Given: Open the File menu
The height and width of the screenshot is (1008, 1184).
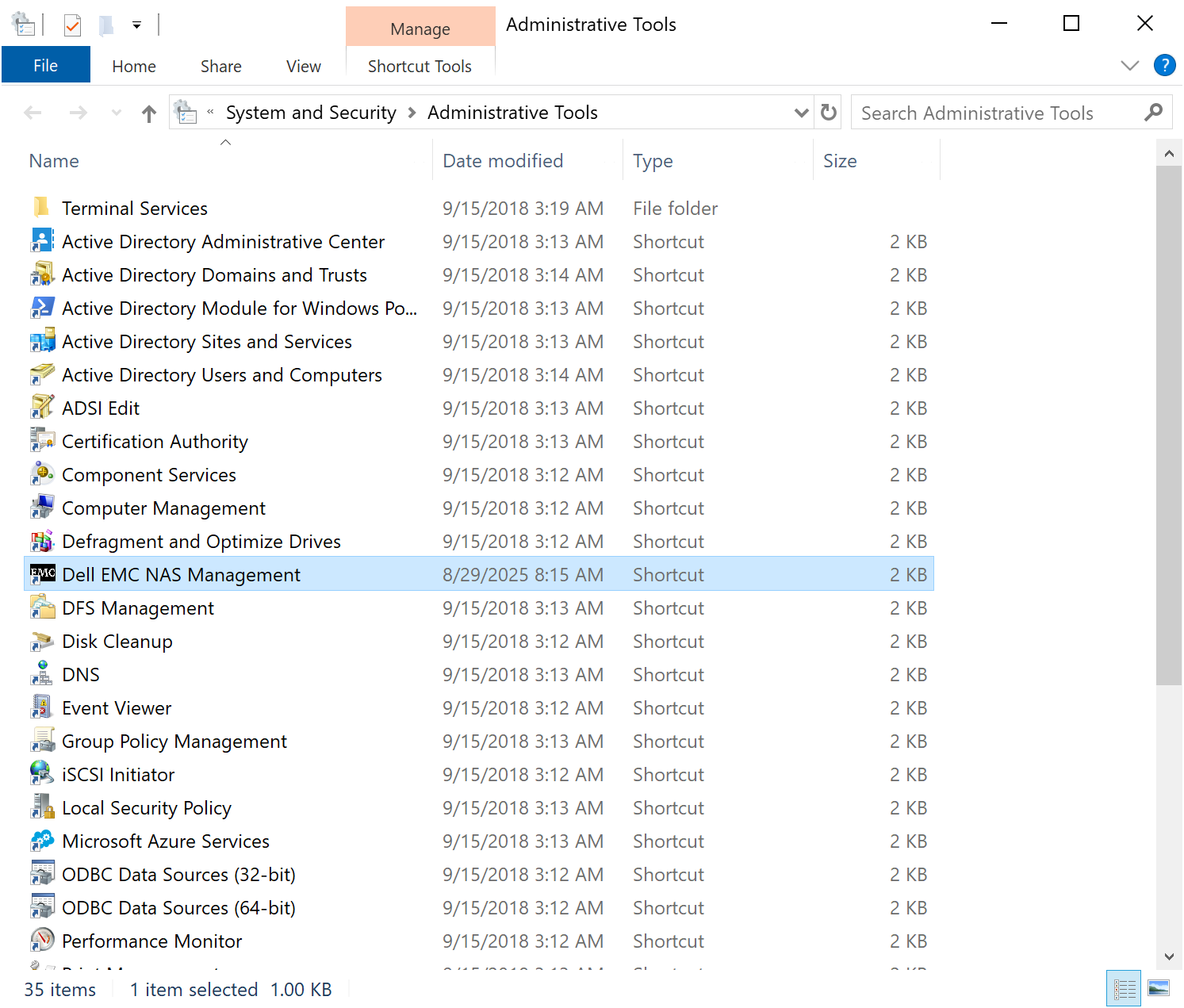Looking at the screenshot, I should [45, 66].
